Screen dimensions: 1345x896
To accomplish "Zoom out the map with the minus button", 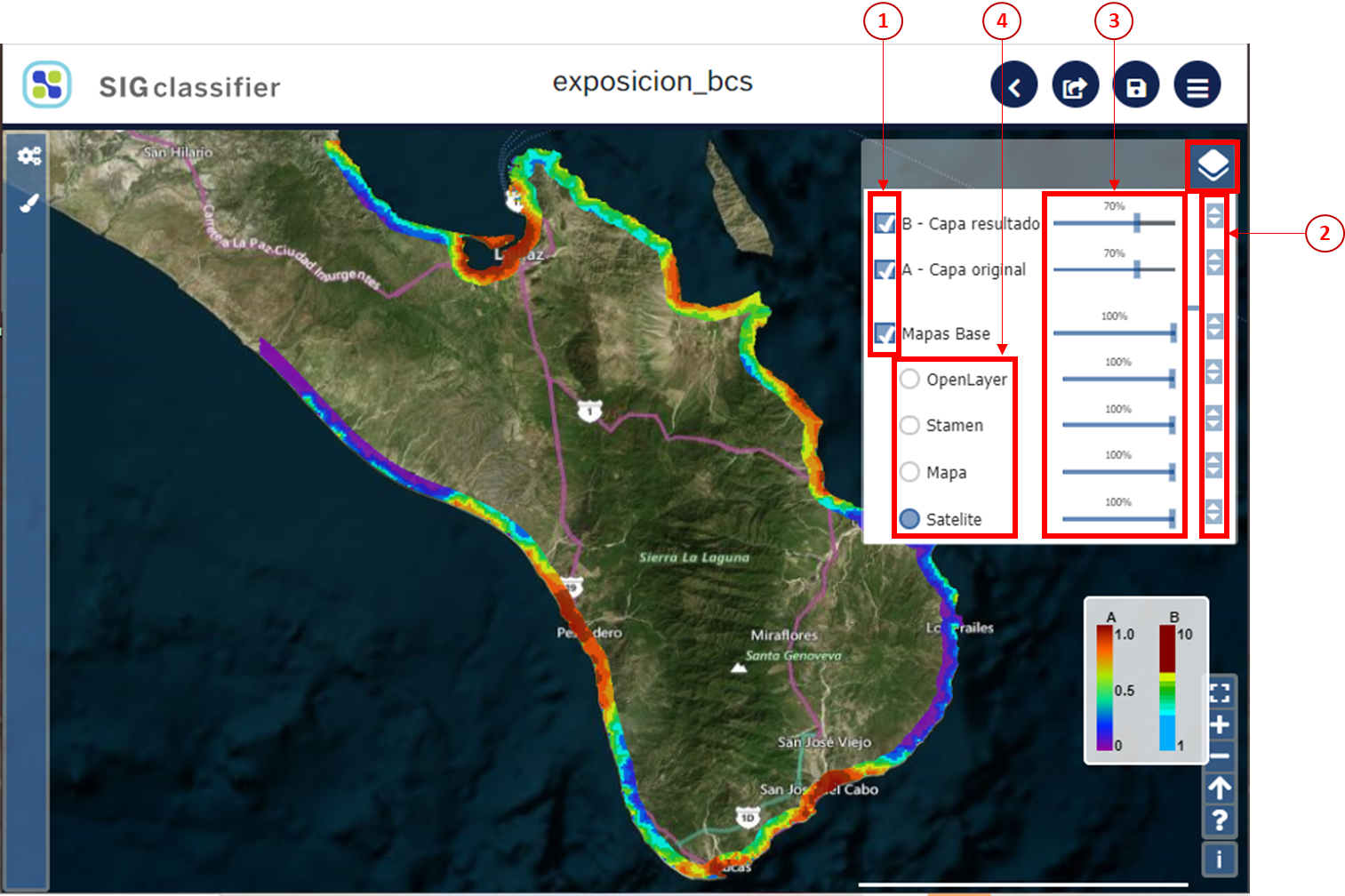I will point(1220,756).
